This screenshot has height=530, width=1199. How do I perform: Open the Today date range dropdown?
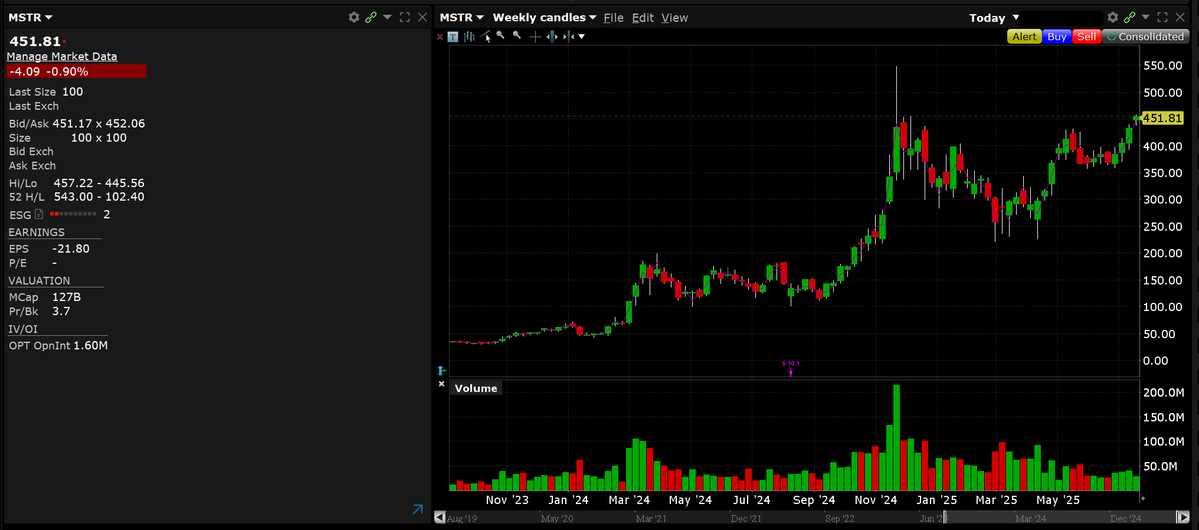point(994,18)
